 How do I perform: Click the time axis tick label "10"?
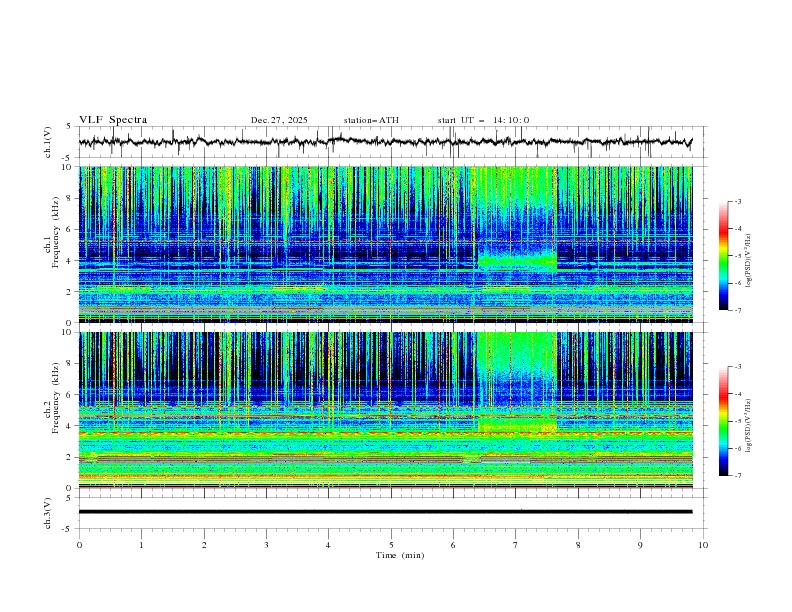pyautogui.click(x=703, y=545)
